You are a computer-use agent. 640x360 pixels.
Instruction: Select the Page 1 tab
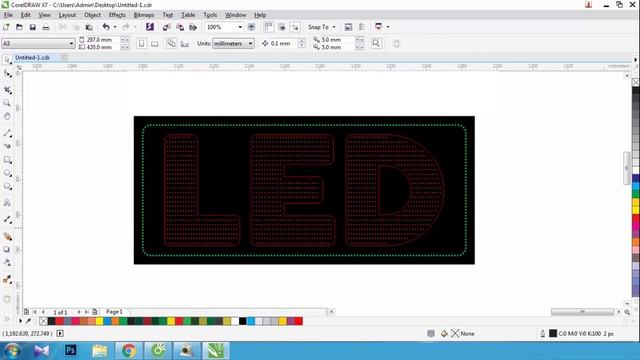click(x=114, y=312)
